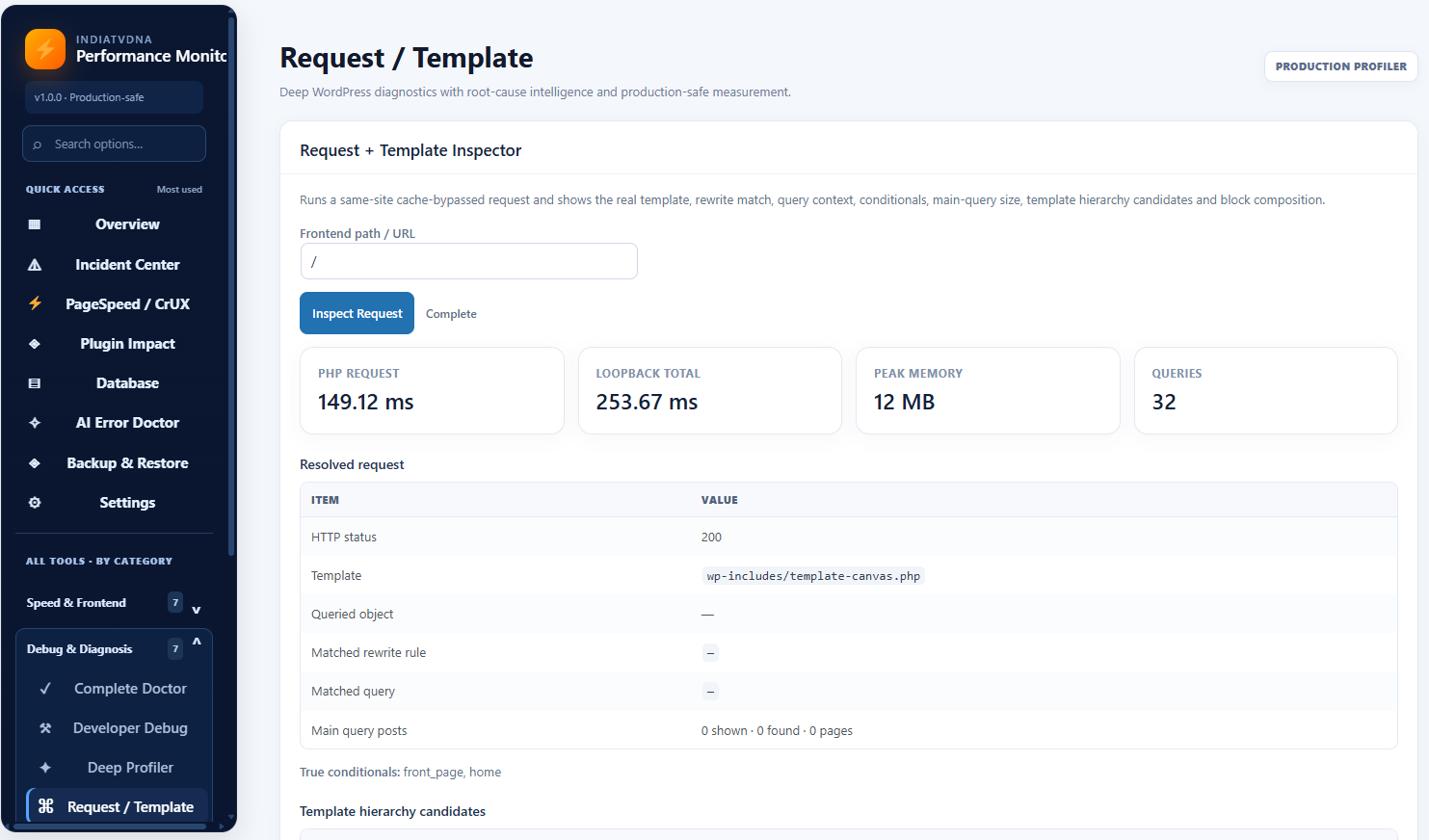Click the Database icon in sidebar
This screenshot has width=1429, height=840.
pyautogui.click(x=35, y=383)
